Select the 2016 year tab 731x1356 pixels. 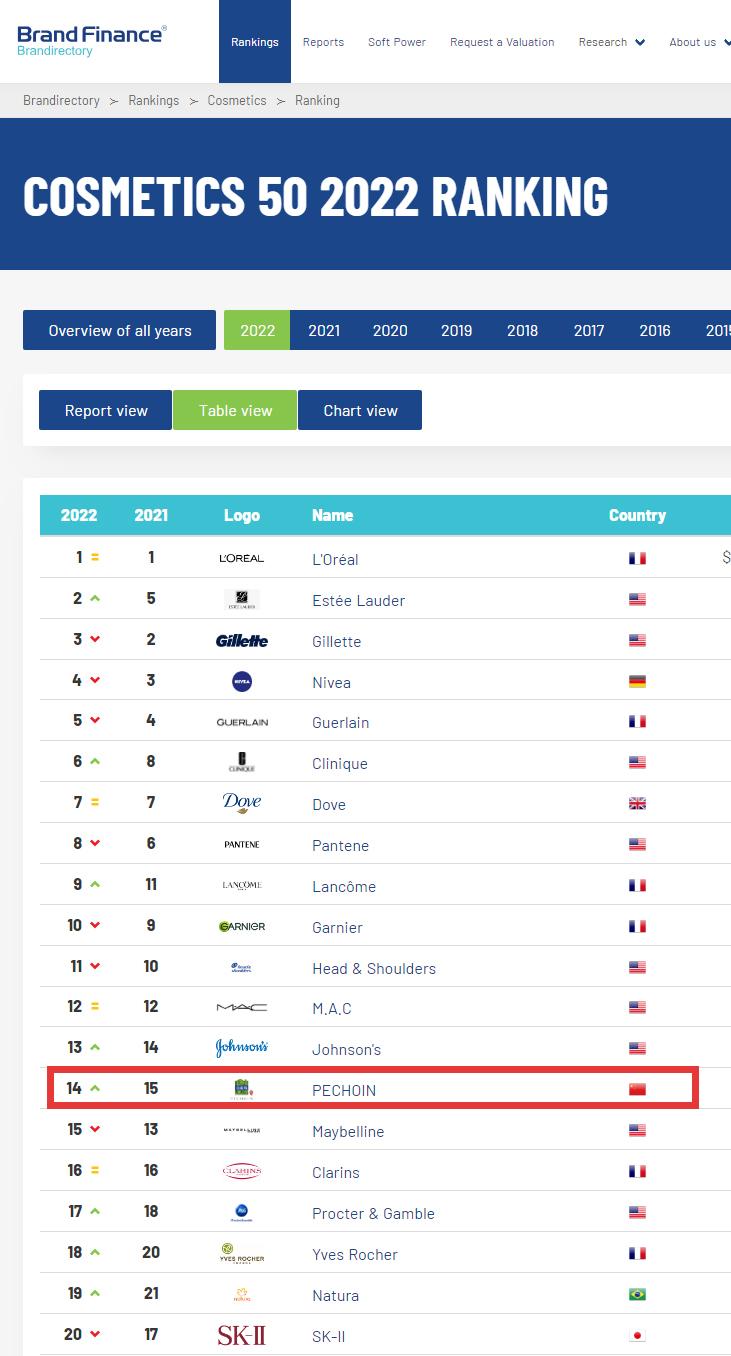[x=655, y=330]
